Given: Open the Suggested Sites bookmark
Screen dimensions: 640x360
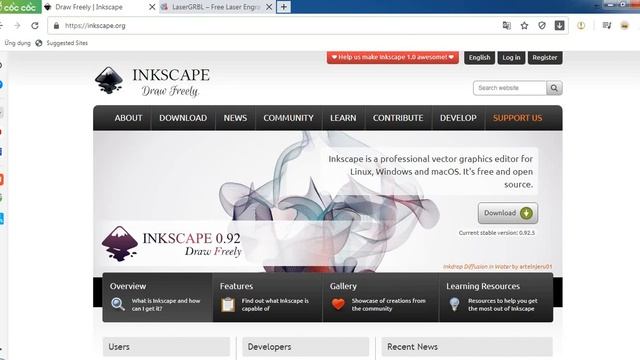Looking at the screenshot, I should pos(67,43).
